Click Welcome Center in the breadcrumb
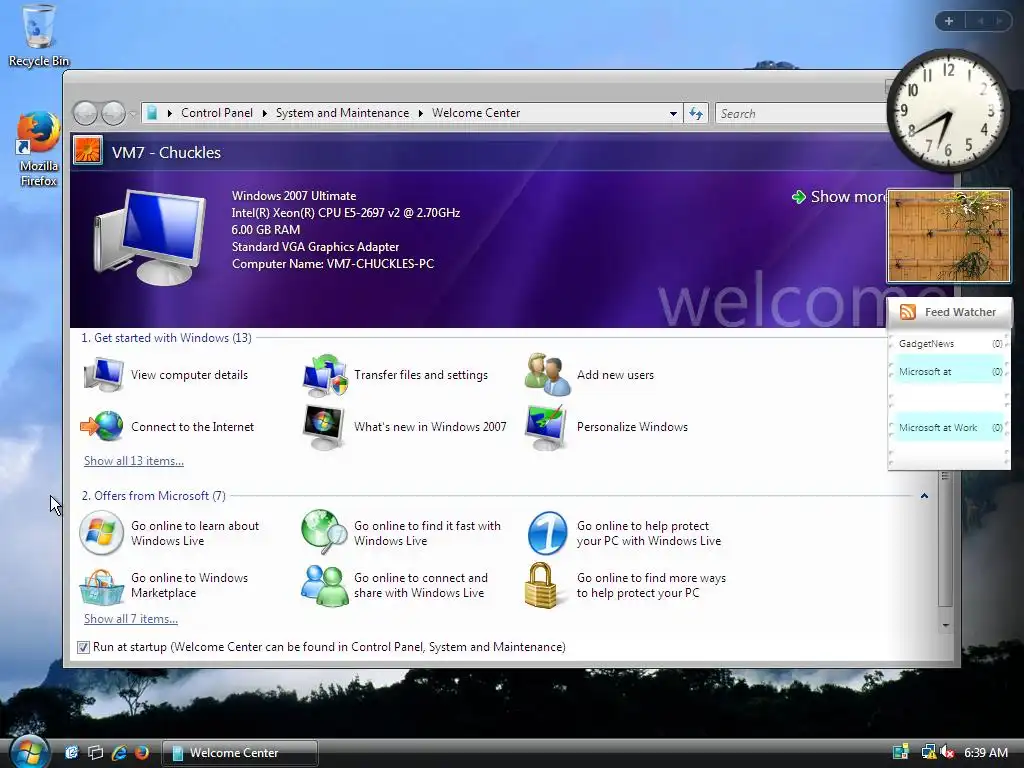Screen dimensions: 1024x768 tap(476, 113)
